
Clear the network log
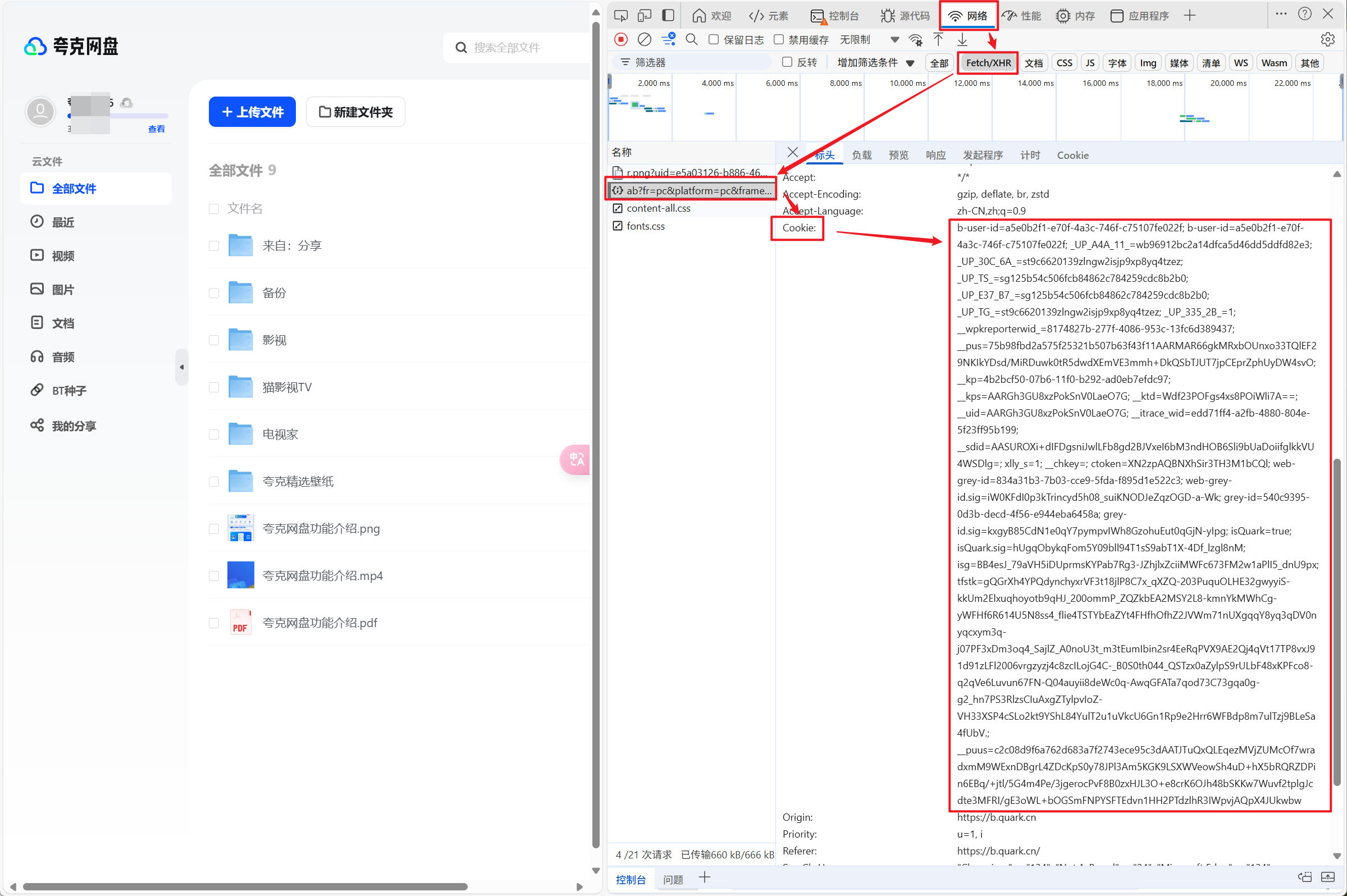point(644,39)
